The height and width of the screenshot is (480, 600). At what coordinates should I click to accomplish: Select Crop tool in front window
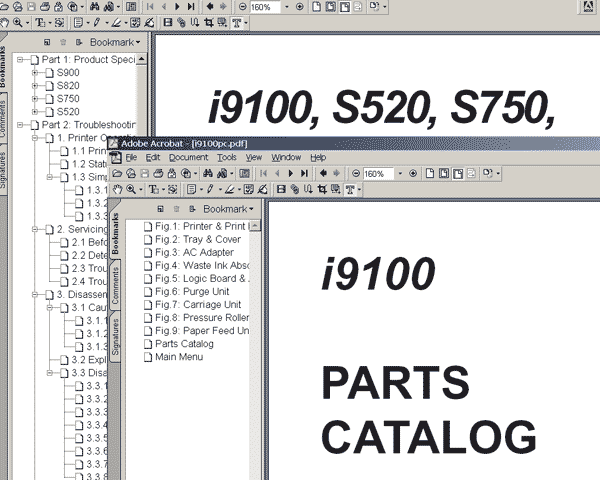click(322, 189)
